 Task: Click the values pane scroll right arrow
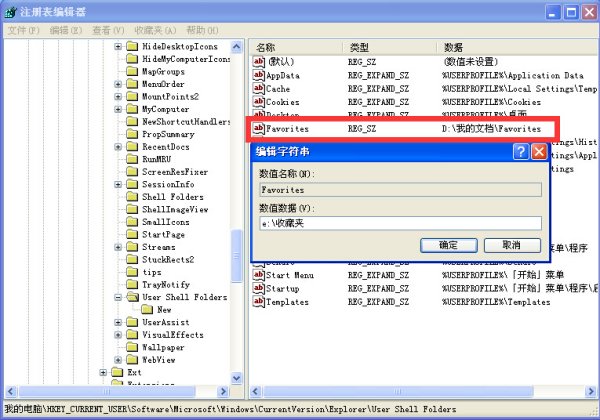(591, 391)
